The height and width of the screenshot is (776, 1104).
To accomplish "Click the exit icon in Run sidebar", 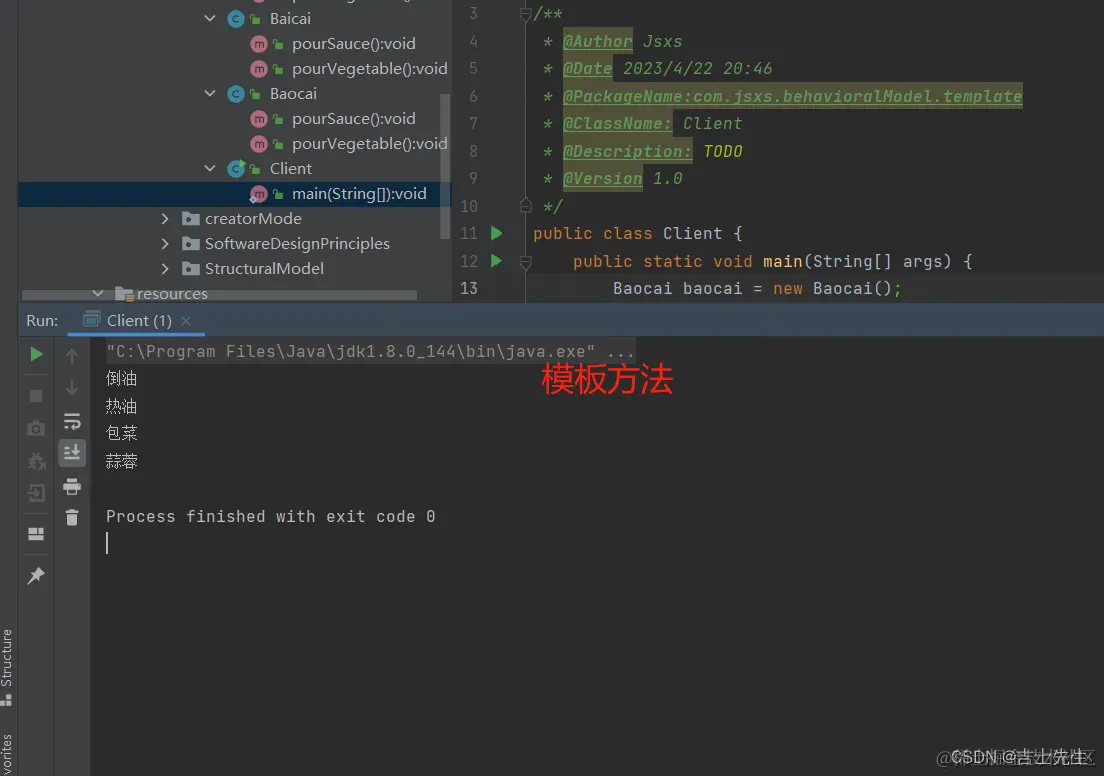I will [x=37, y=493].
